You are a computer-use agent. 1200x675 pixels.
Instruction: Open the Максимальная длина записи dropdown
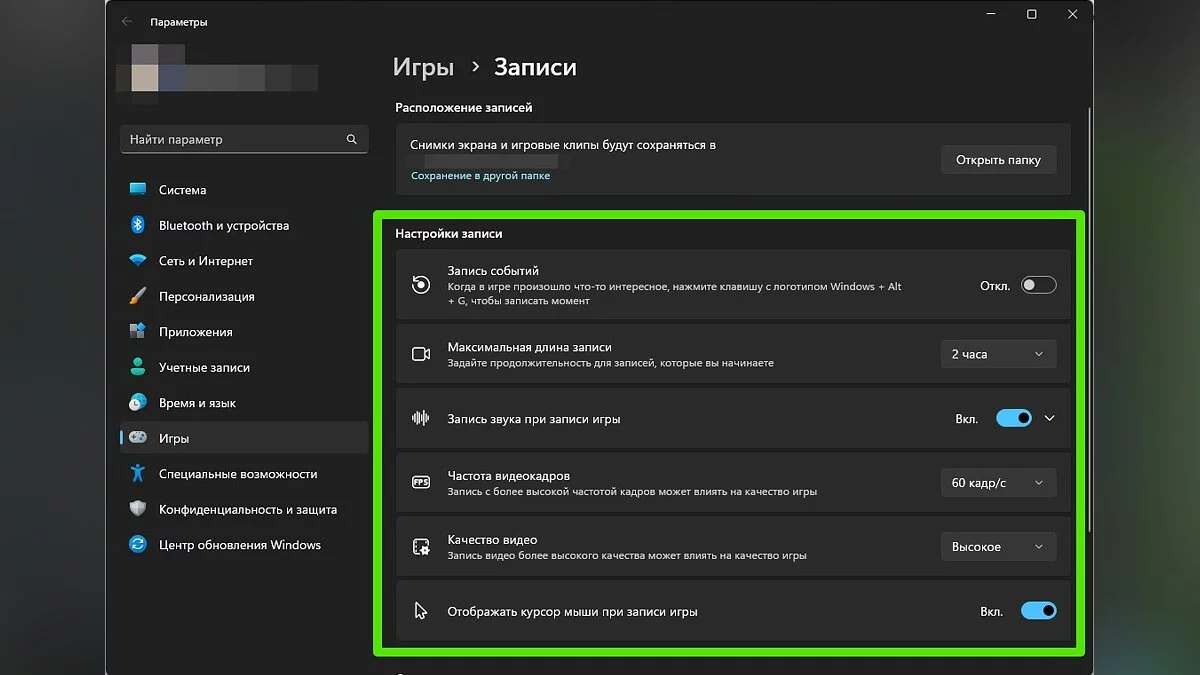click(997, 354)
